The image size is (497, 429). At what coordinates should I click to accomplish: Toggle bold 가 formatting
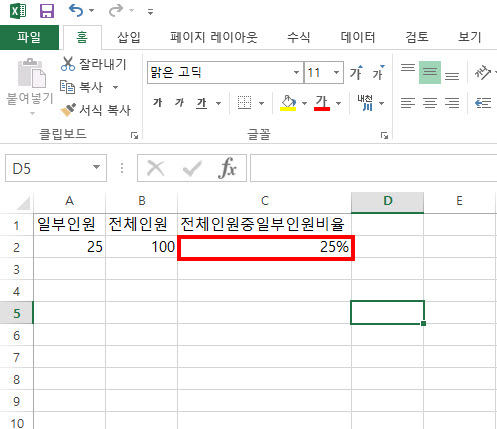[157, 103]
